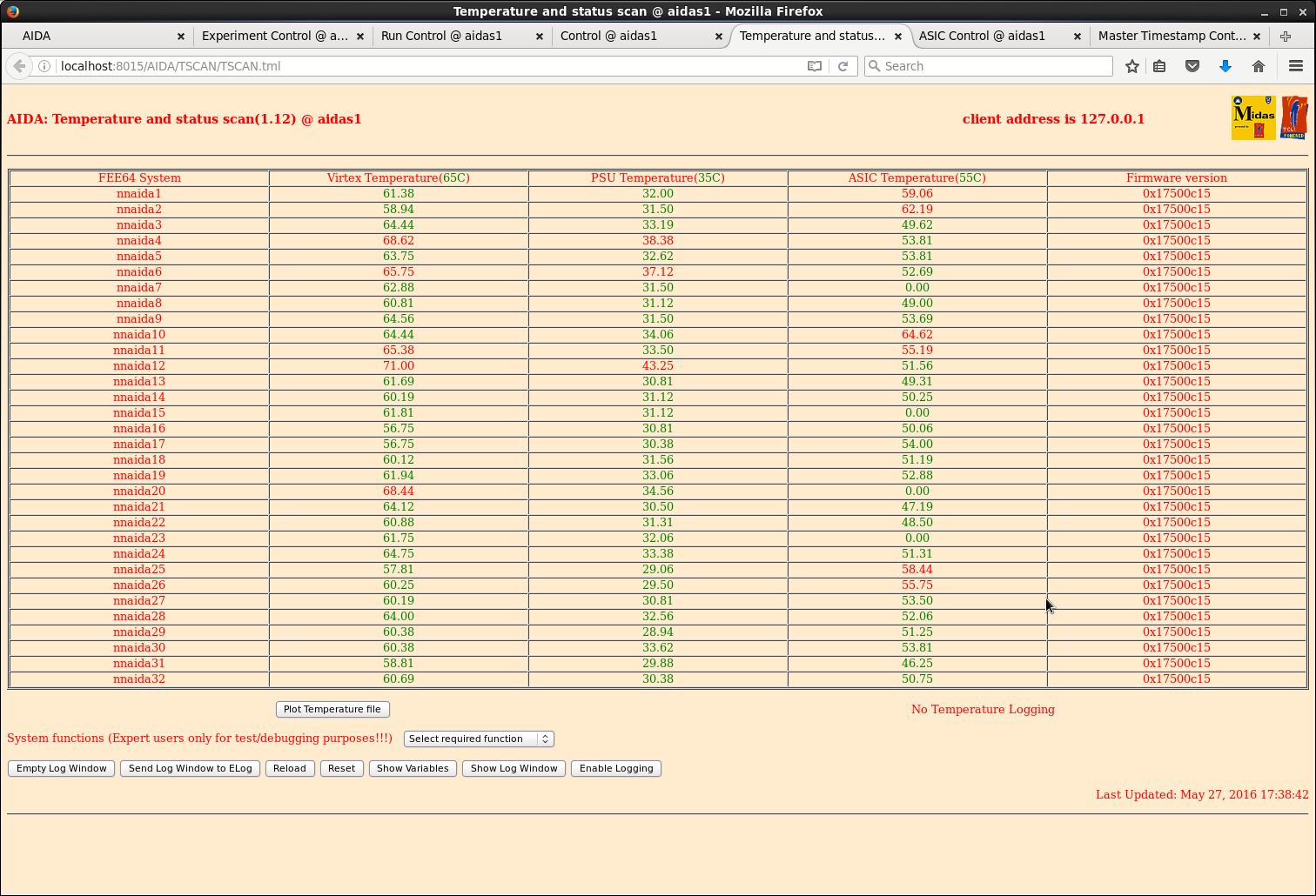Click the Firmware version column header

click(x=1177, y=178)
